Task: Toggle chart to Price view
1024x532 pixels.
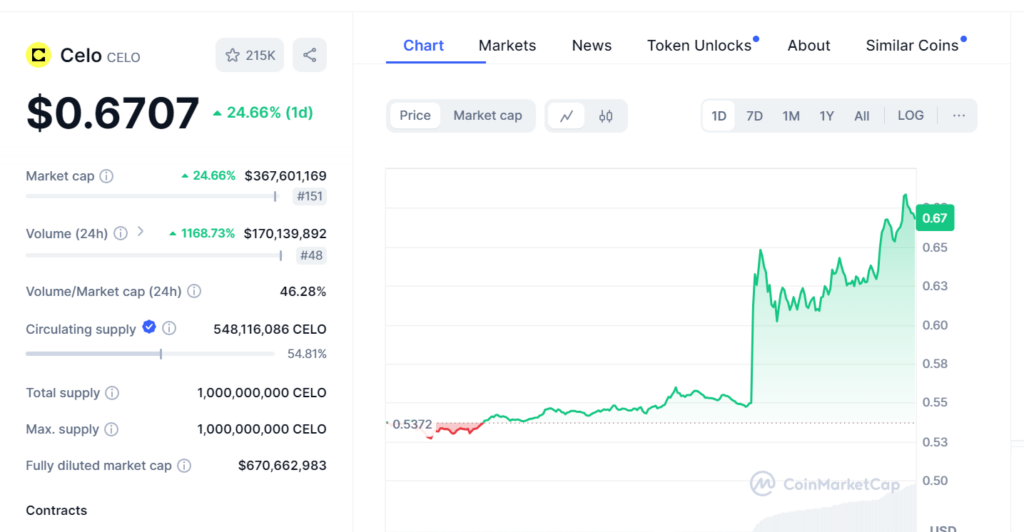Action: coord(415,116)
